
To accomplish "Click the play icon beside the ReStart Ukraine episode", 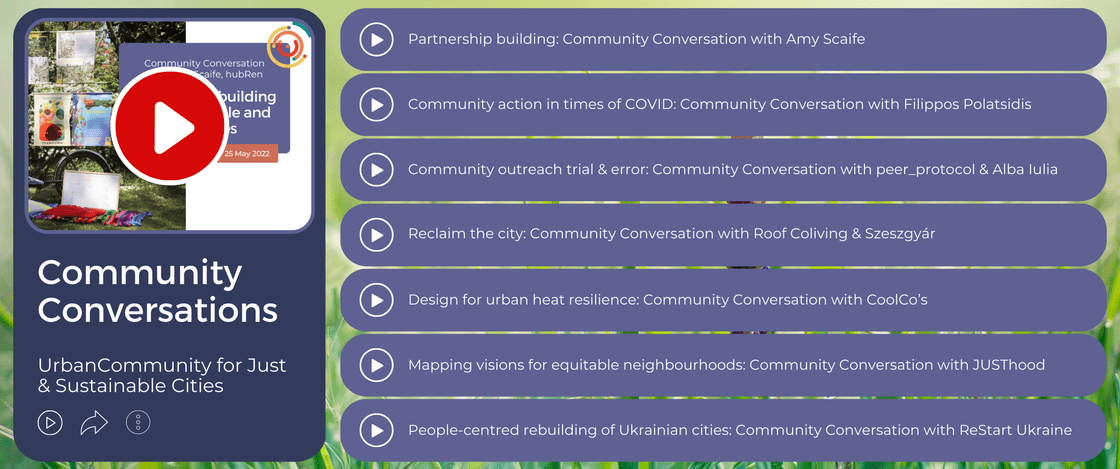I will point(376,430).
